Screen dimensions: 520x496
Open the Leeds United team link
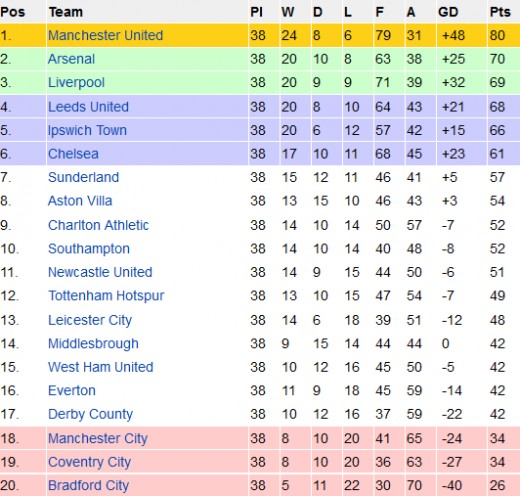[88, 107]
